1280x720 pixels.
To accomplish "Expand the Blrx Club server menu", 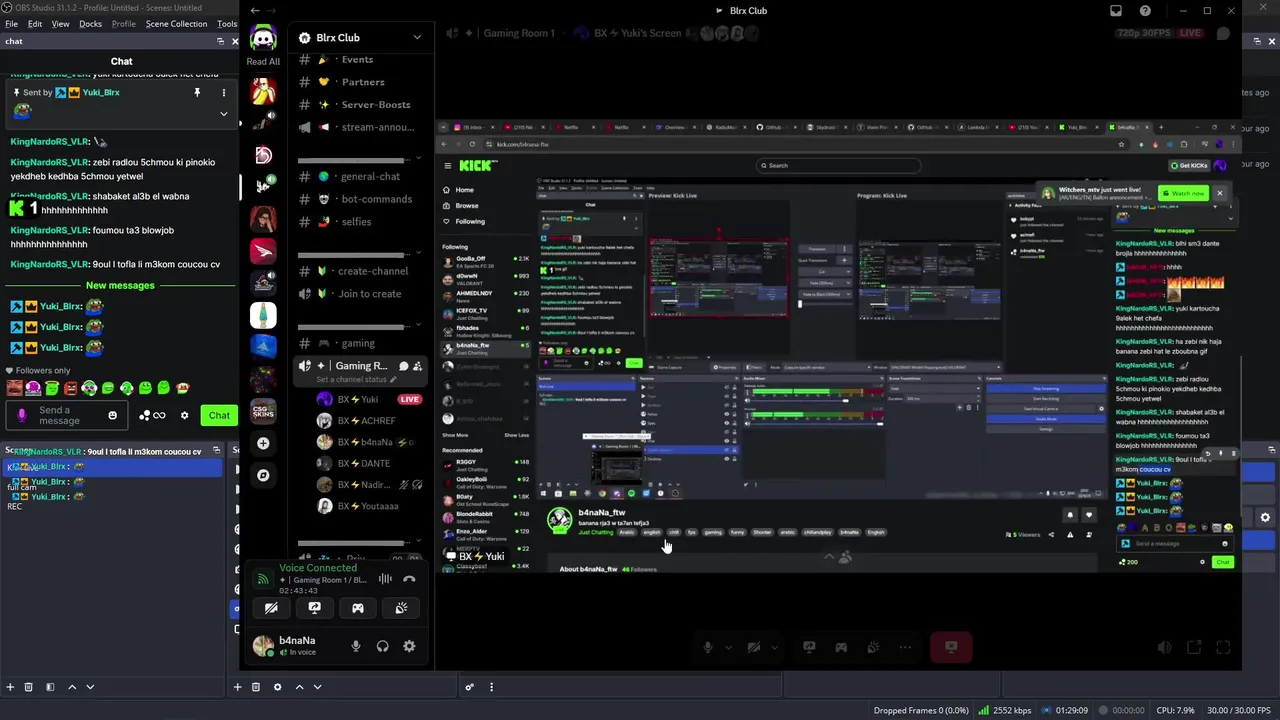I will (417, 37).
